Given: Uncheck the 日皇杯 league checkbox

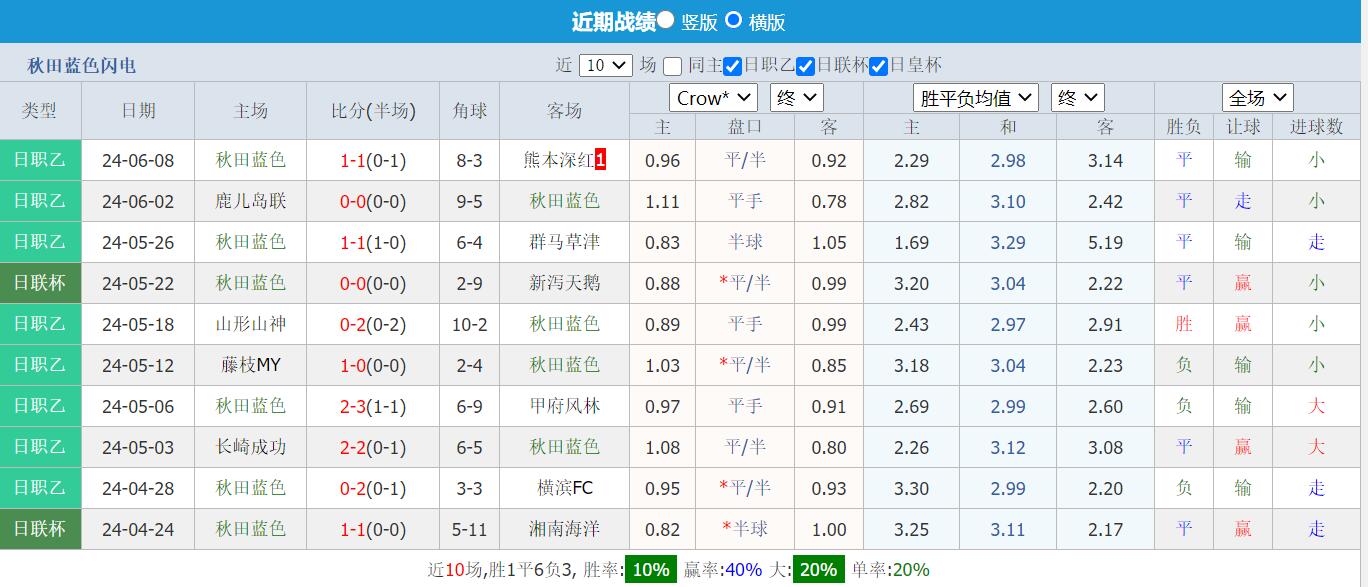Looking at the screenshot, I should (879, 66).
